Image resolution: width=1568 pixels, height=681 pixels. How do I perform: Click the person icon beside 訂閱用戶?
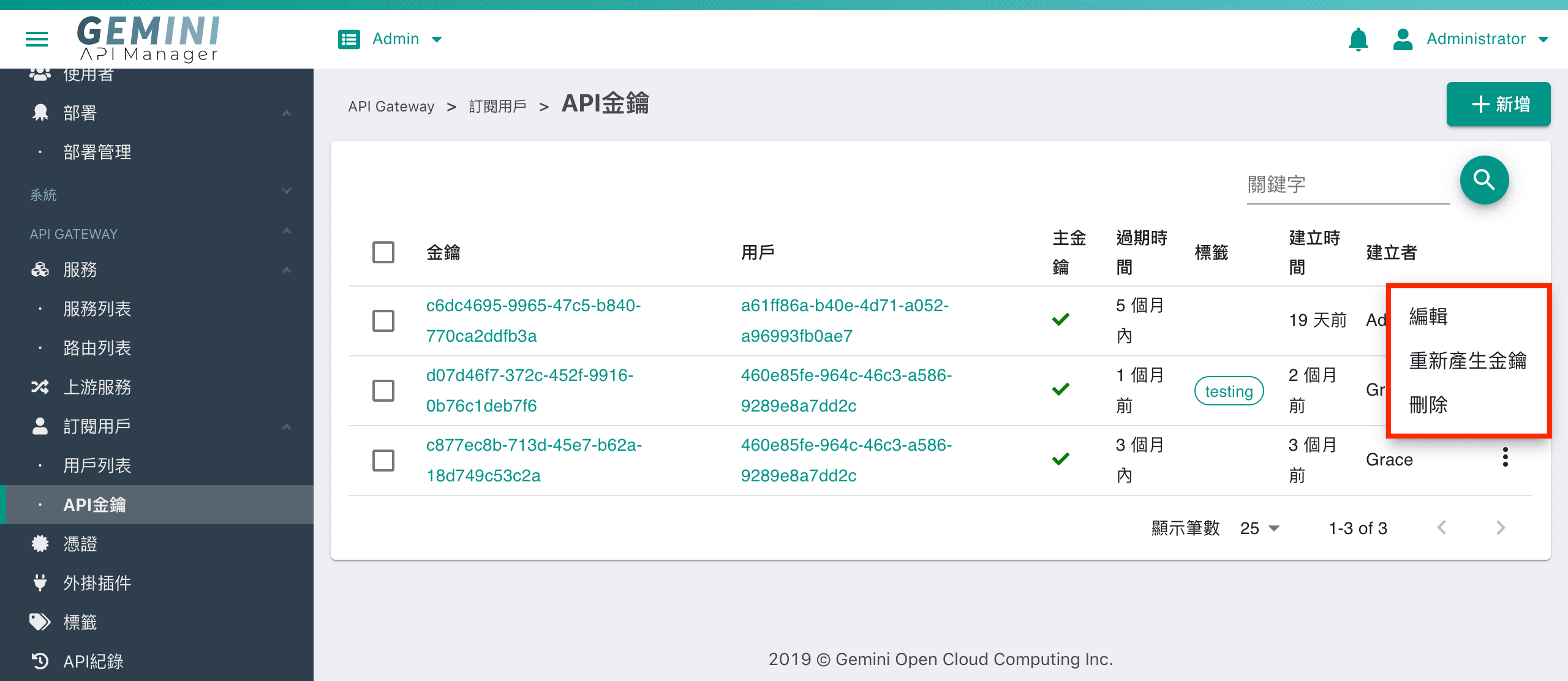pyautogui.click(x=40, y=426)
